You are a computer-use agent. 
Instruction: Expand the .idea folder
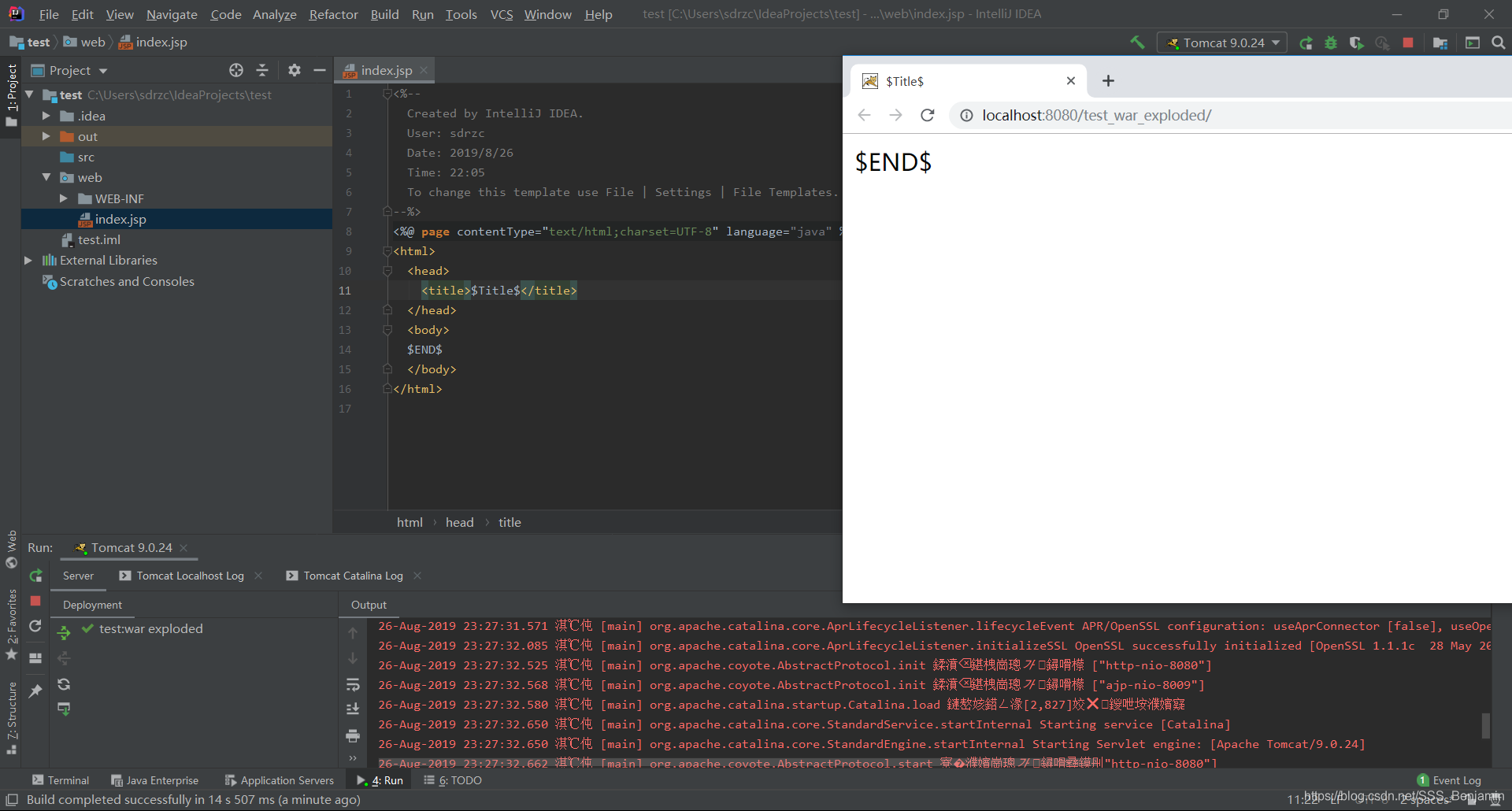pyautogui.click(x=46, y=116)
